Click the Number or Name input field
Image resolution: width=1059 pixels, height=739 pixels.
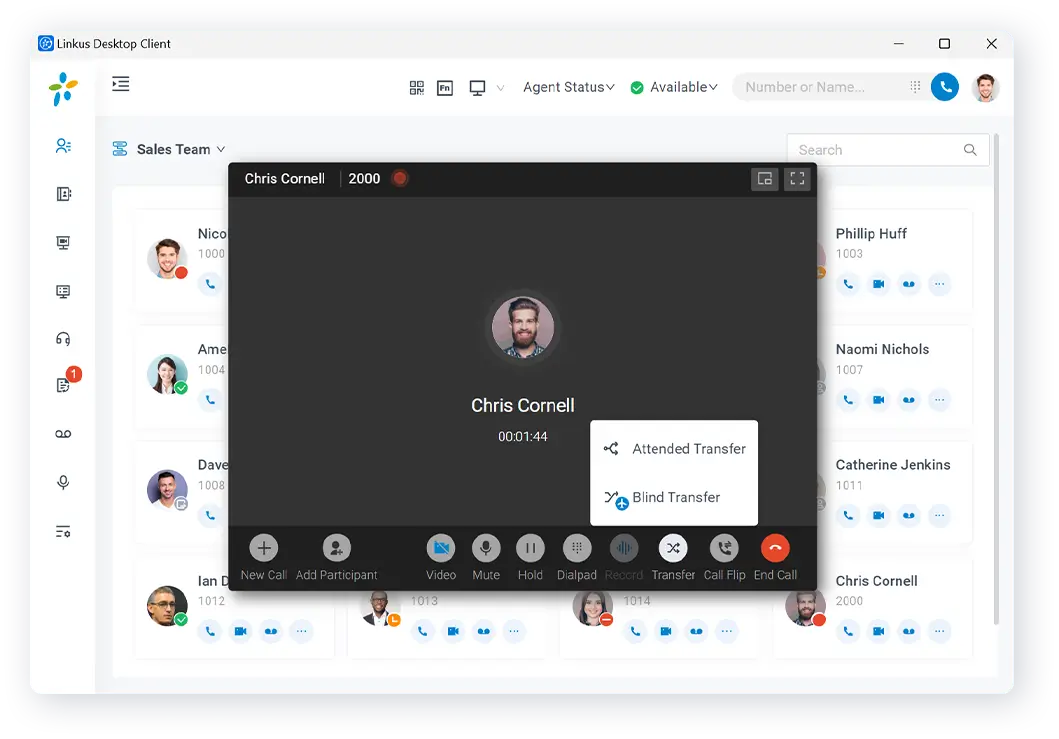pos(820,87)
